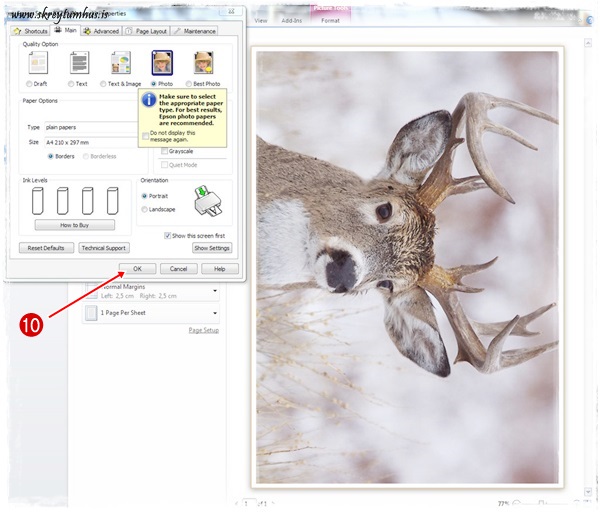Click the Show Settings button
Screen dimensions: 600x512
(212, 248)
